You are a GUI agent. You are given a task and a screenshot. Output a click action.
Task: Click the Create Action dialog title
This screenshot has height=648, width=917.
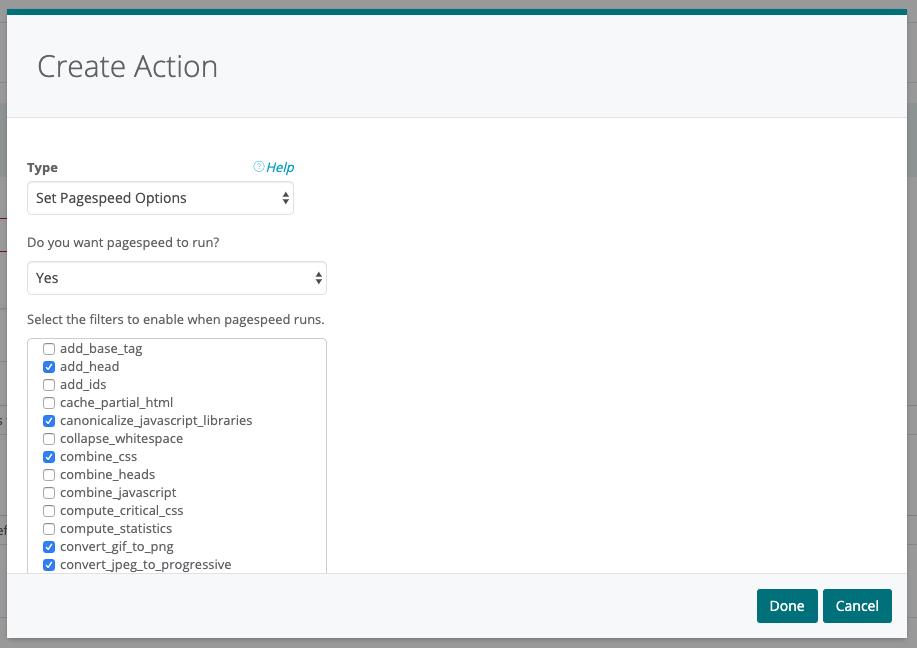tap(127, 67)
